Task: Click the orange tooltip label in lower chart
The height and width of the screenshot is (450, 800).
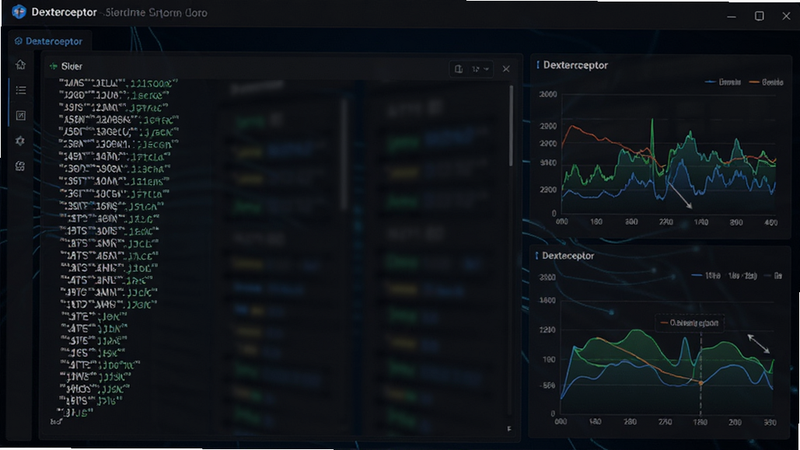Action: (689, 323)
